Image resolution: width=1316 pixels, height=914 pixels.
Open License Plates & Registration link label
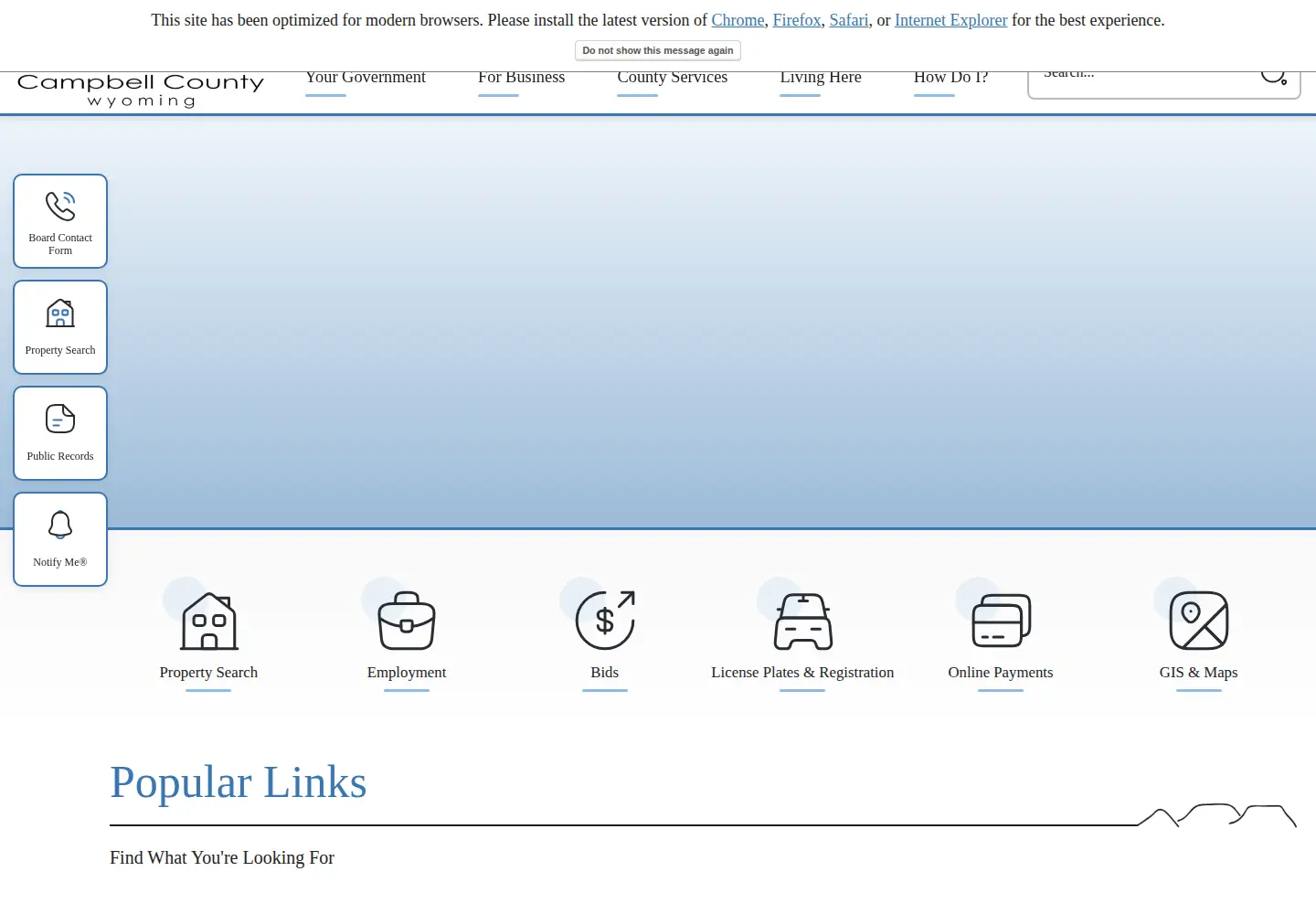(x=802, y=672)
